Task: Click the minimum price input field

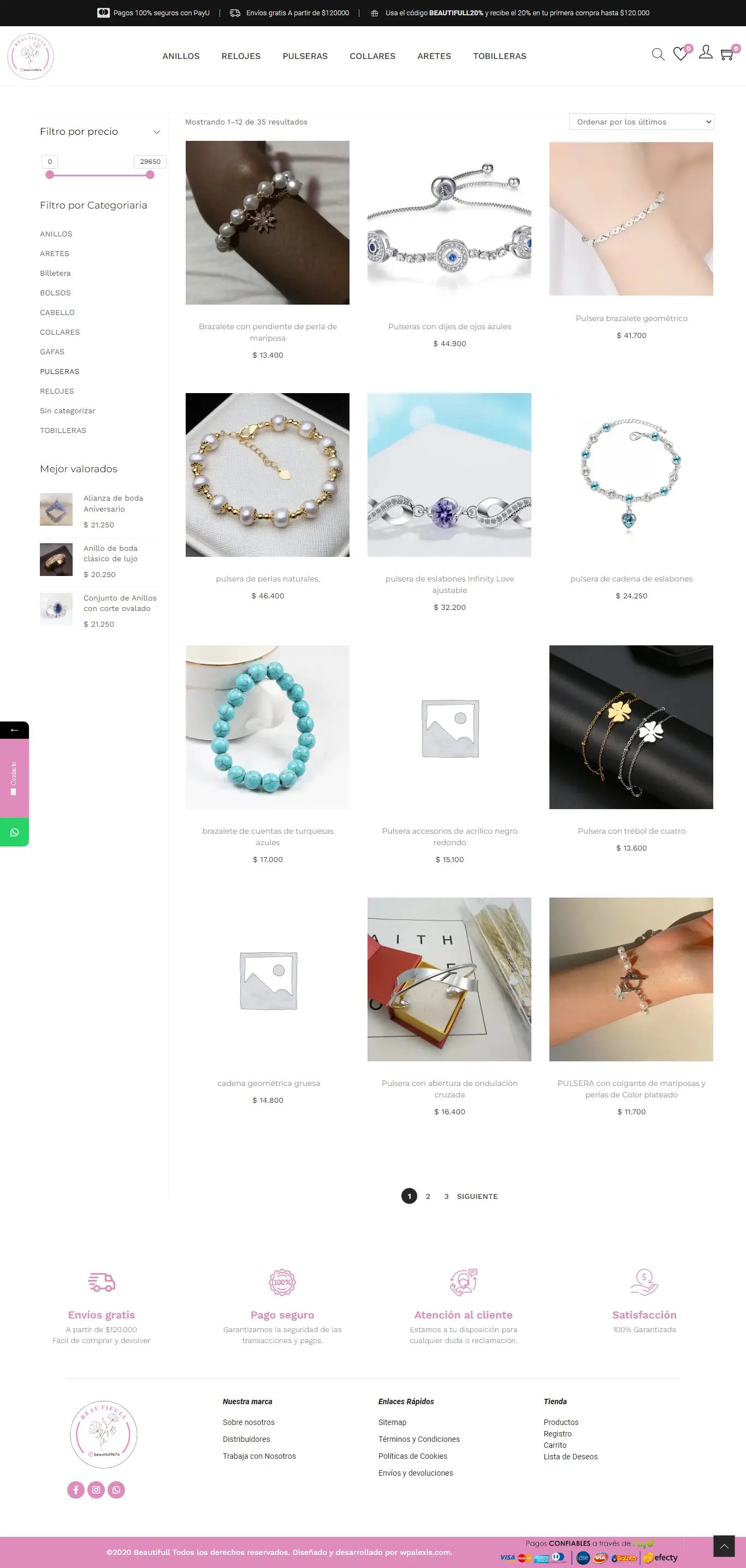Action: pyautogui.click(x=50, y=161)
